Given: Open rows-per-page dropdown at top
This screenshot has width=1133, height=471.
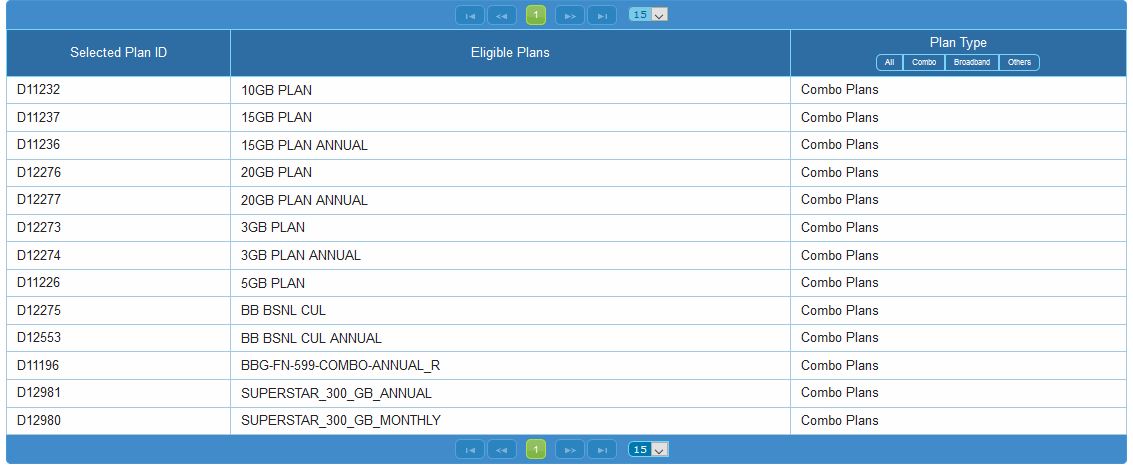Looking at the screenshot, I should pos(648,15).
